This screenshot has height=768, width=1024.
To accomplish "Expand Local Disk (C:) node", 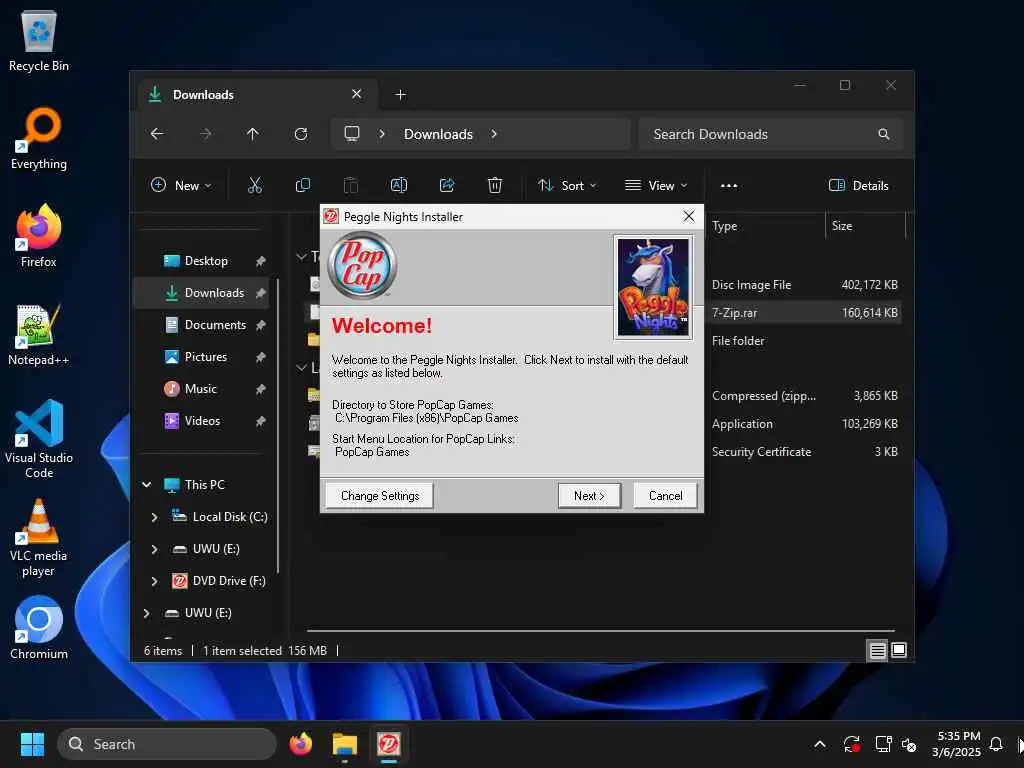I will tap(155, 517).
